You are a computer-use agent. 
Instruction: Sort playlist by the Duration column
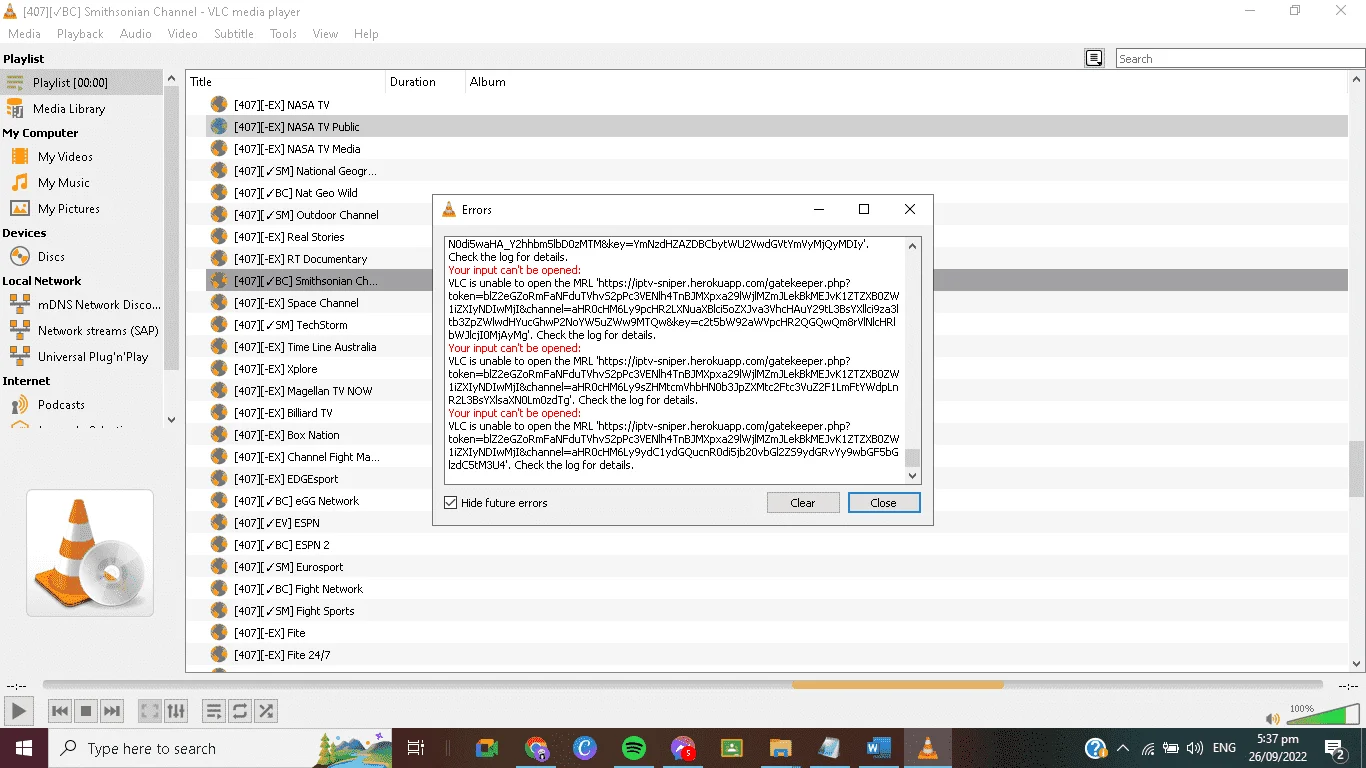pos(425,82)
